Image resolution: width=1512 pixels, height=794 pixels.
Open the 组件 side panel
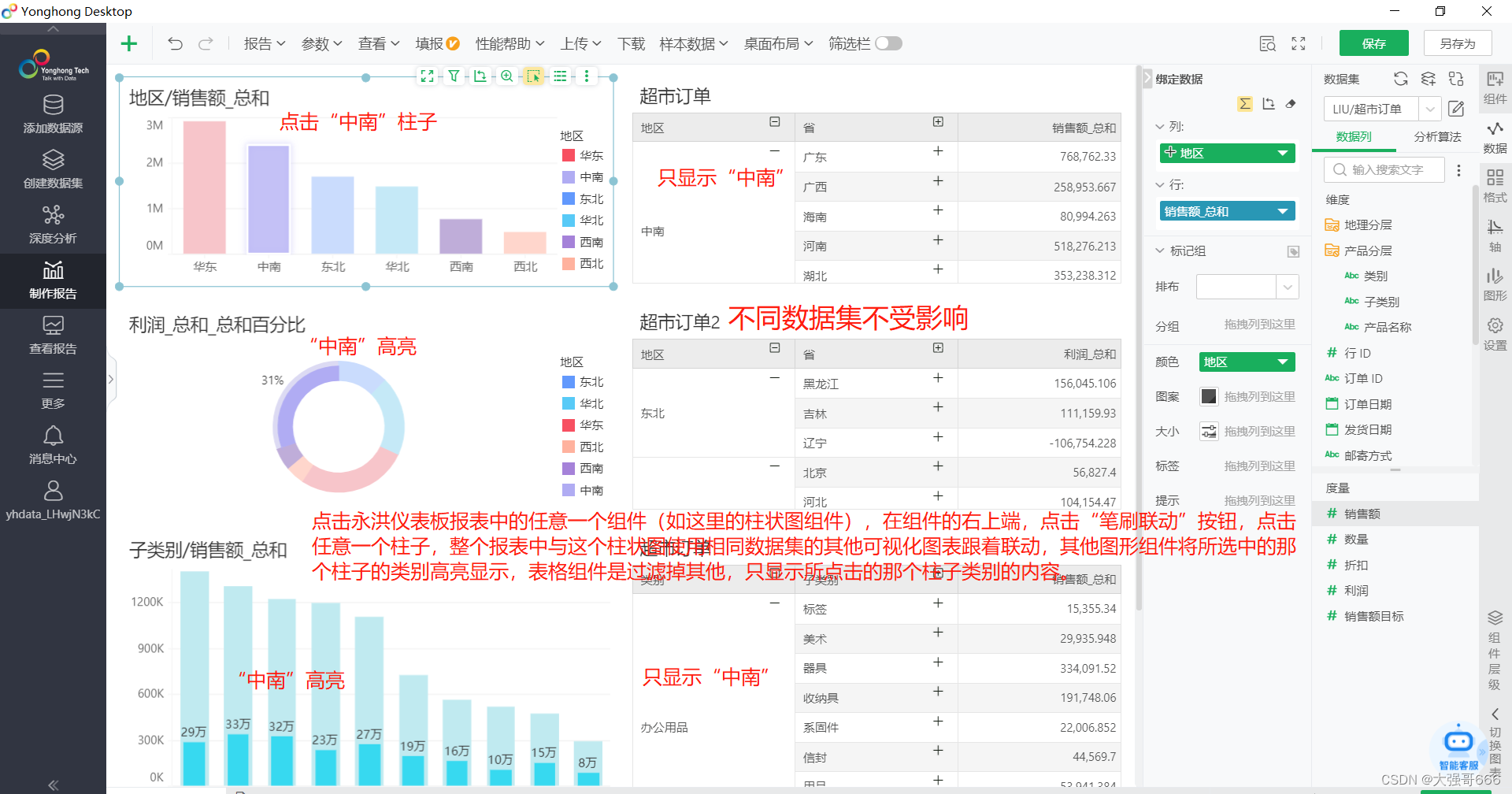(1495, 87)
